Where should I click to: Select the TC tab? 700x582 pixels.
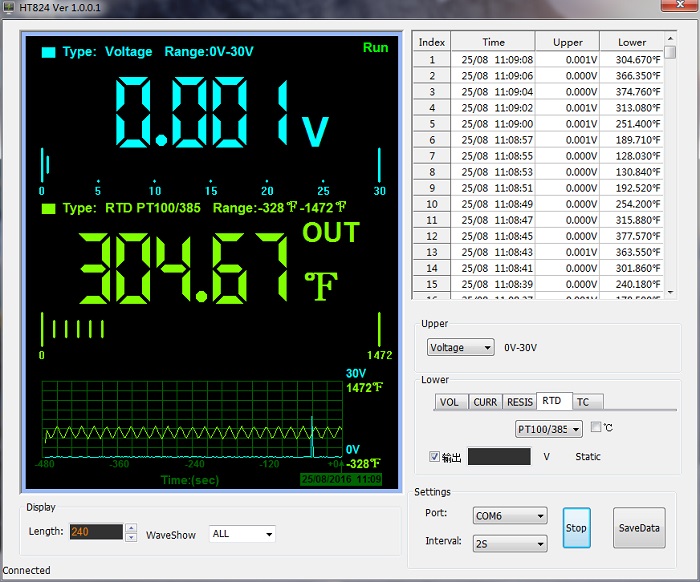[x=583, y=402]
